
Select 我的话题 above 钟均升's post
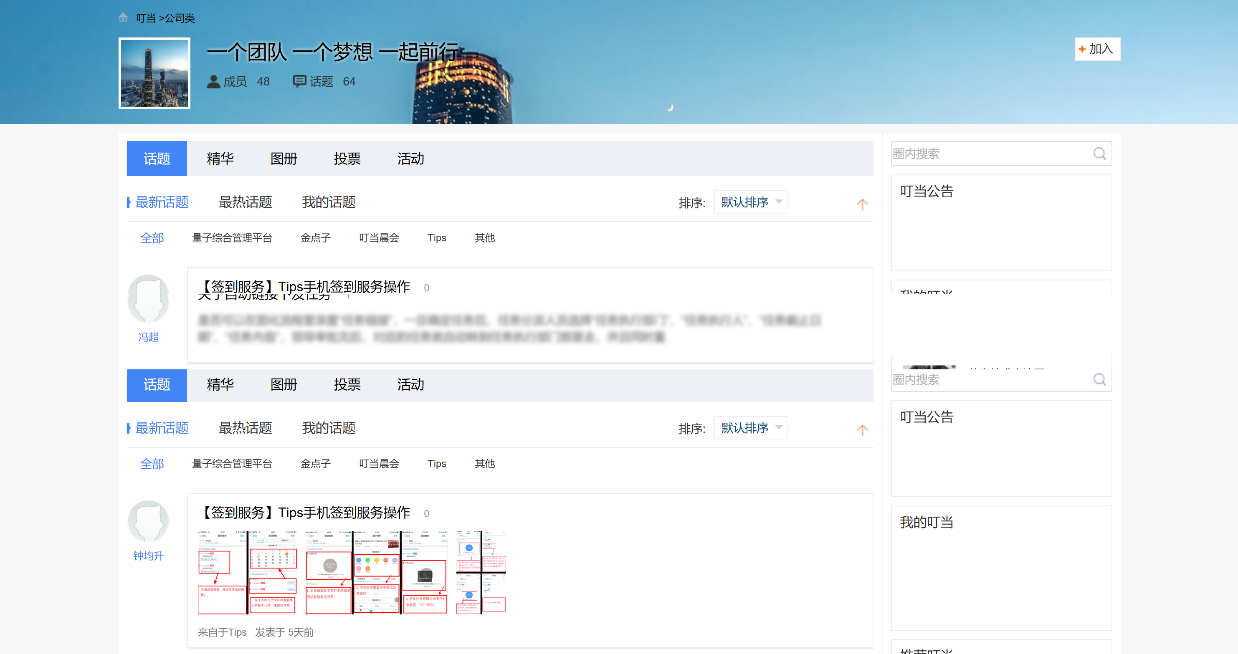click(328, 428)
